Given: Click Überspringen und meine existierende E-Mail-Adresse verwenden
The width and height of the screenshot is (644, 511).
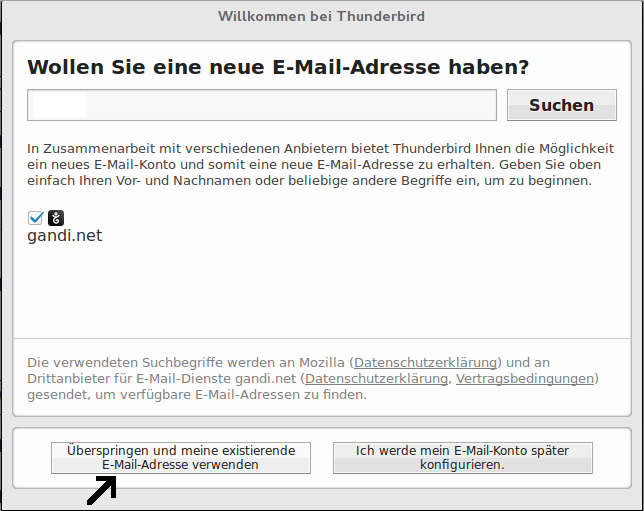Looking at the screenshot, I should click(x=181, y=457).
